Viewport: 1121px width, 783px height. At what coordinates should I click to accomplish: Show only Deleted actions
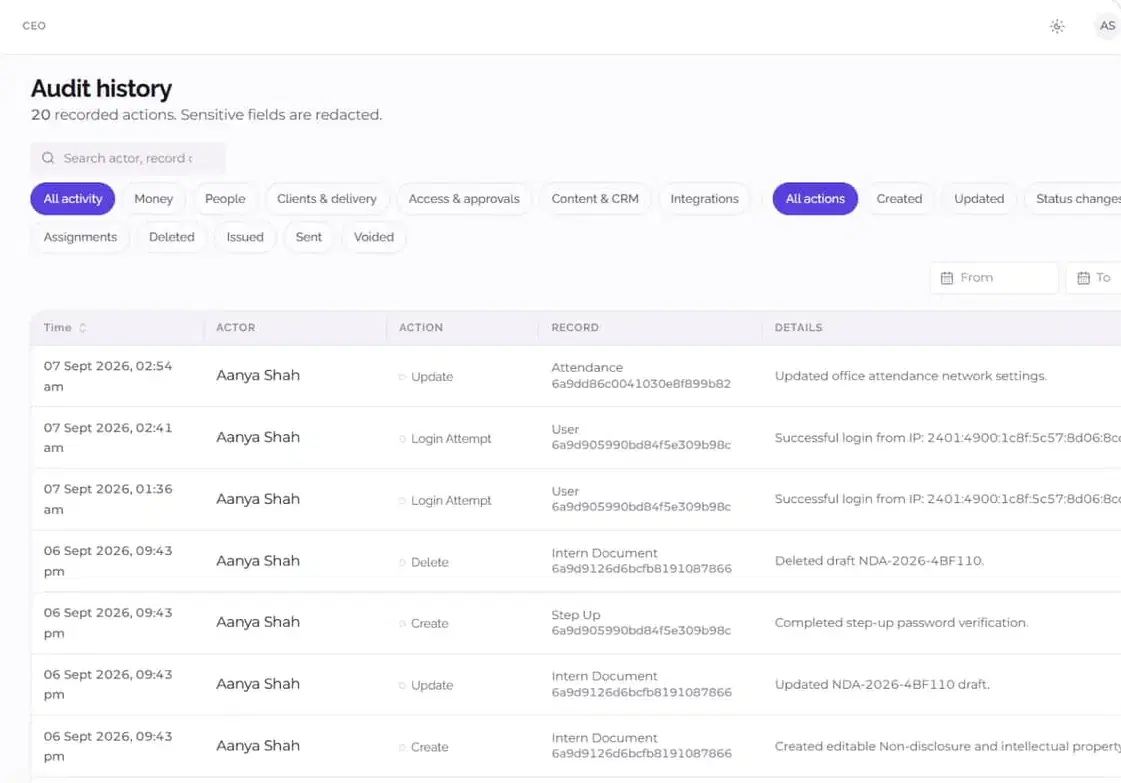pyautogui.click(x=172, y=237)
